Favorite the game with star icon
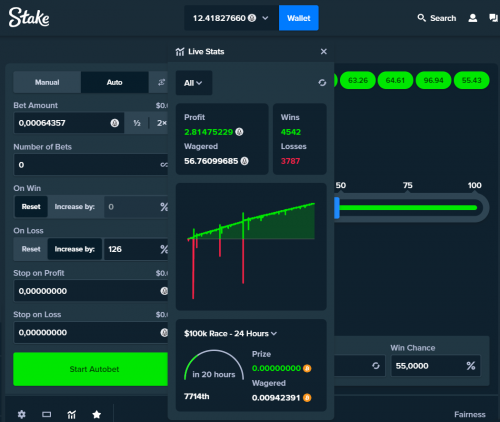 97,414
